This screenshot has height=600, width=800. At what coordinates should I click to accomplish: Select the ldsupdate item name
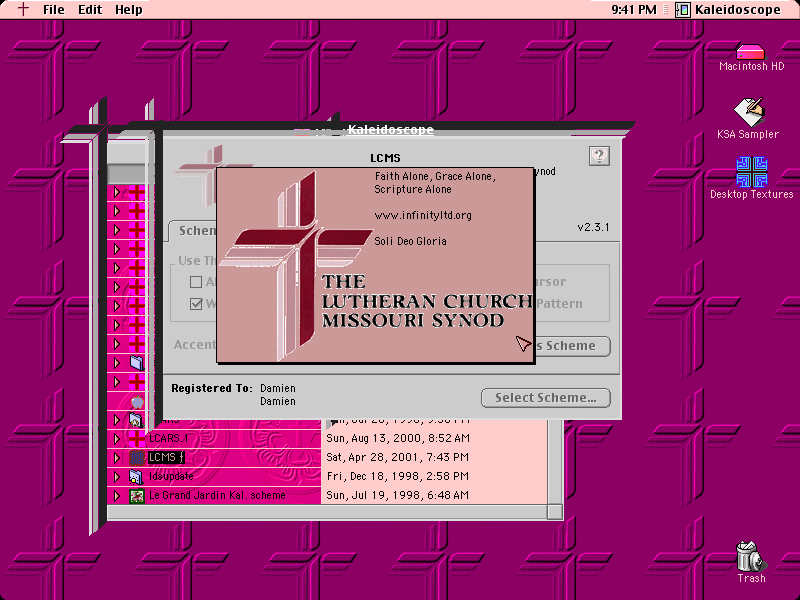[171, 477]
